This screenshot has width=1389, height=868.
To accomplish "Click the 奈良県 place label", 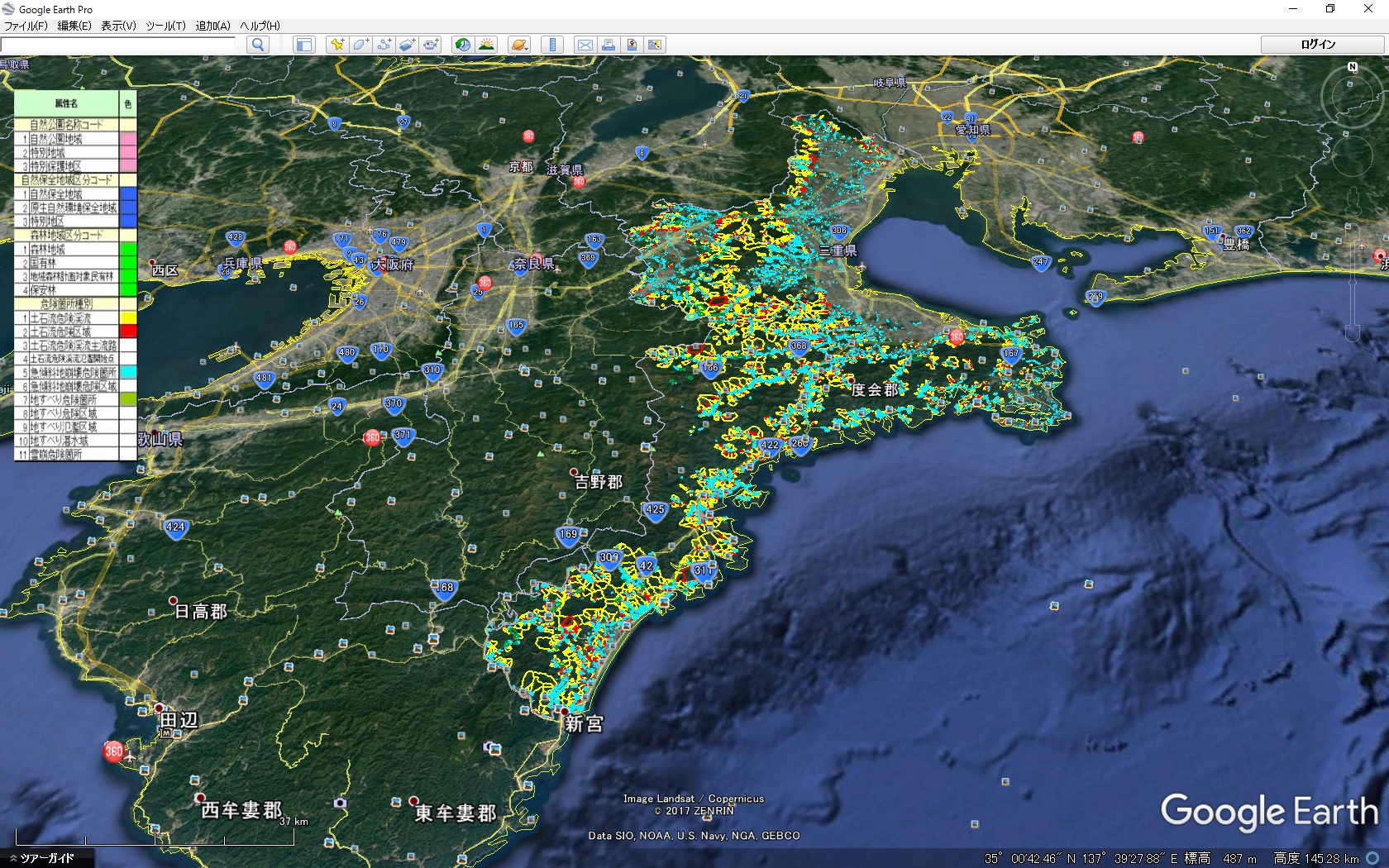I will tap(534, 265).
